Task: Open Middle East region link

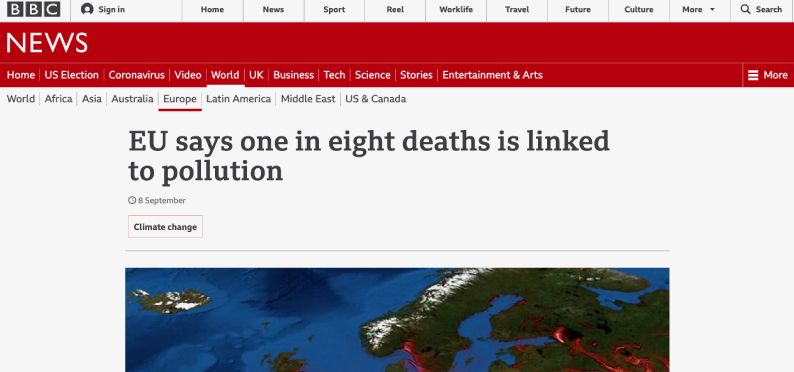Action: (308, 99)
